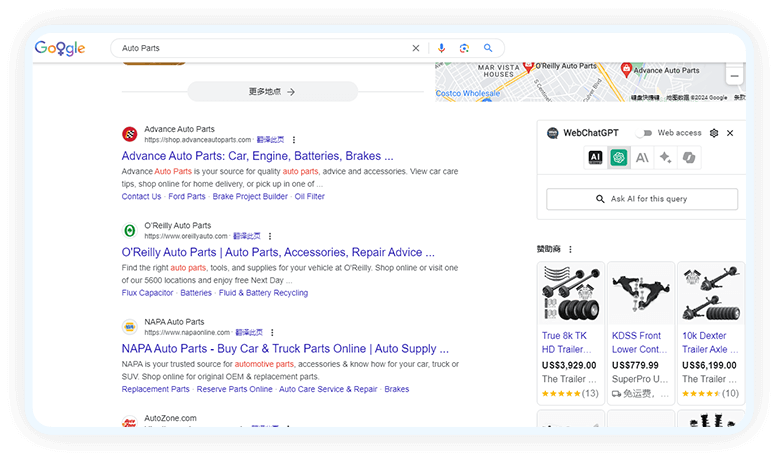Open the Oil Filter sitelink

[x=310, y=197]
